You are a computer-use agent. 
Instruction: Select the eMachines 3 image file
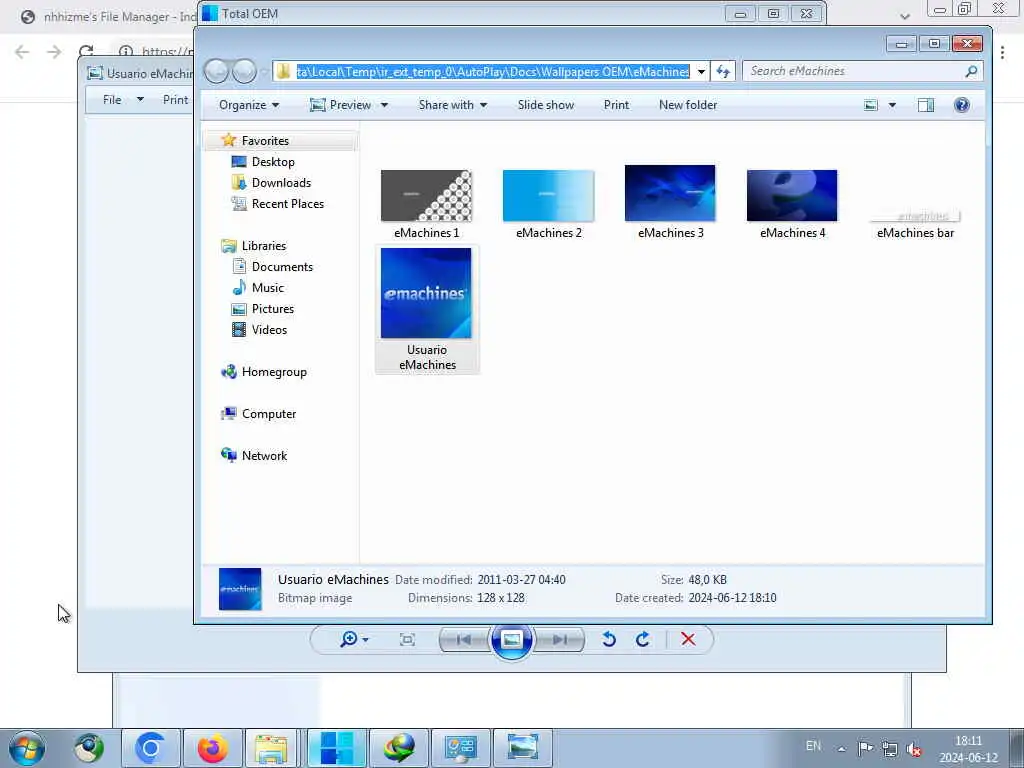coord(670,193)
